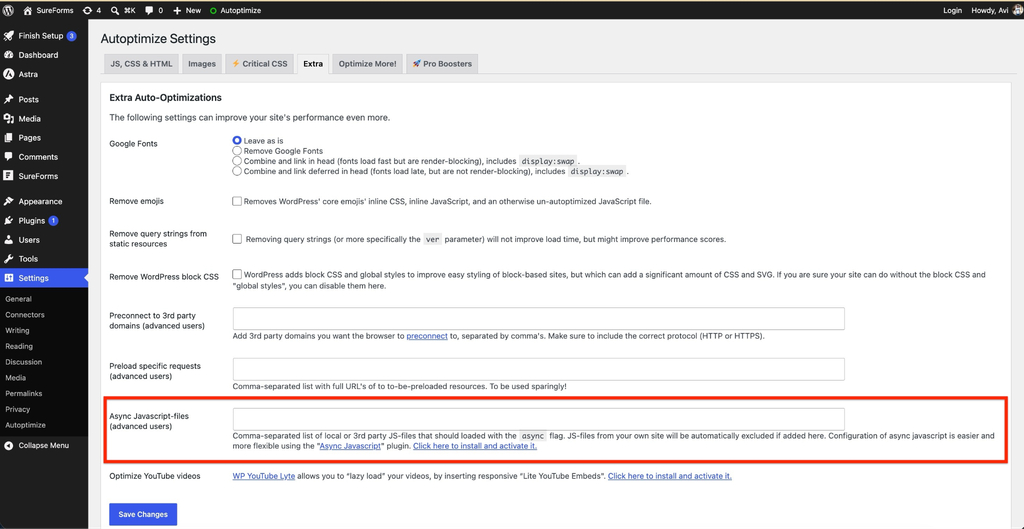Click the Save Changes button
The height and width of the screenshot is (529, 1024).
[143, 514]
